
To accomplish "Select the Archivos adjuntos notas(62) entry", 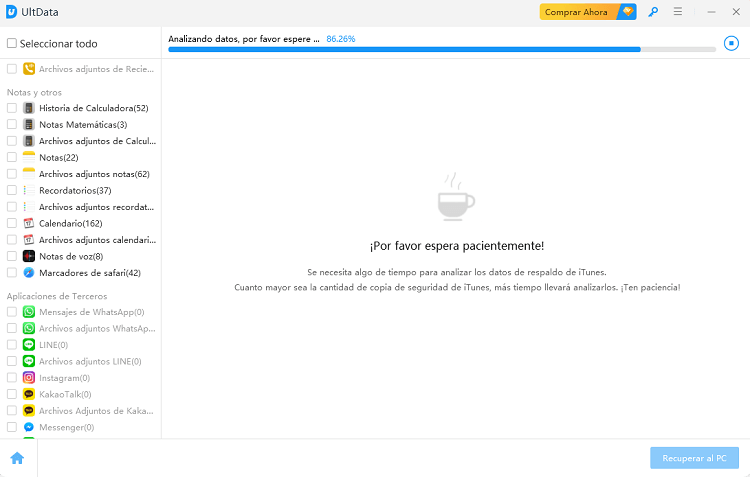I will click(x=94, y=174).
